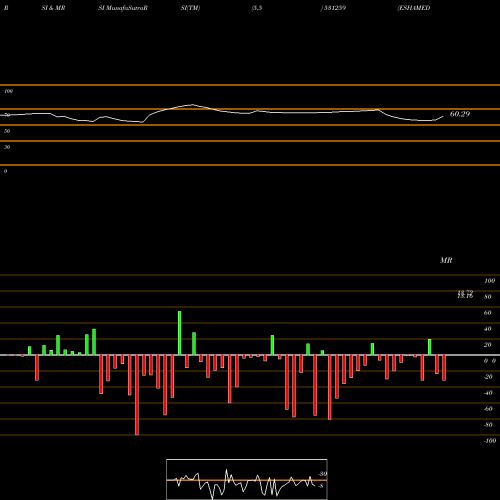Click the overlapping MR values near 80
Viewport: 500px width, 500px height.
click(465, 294)
